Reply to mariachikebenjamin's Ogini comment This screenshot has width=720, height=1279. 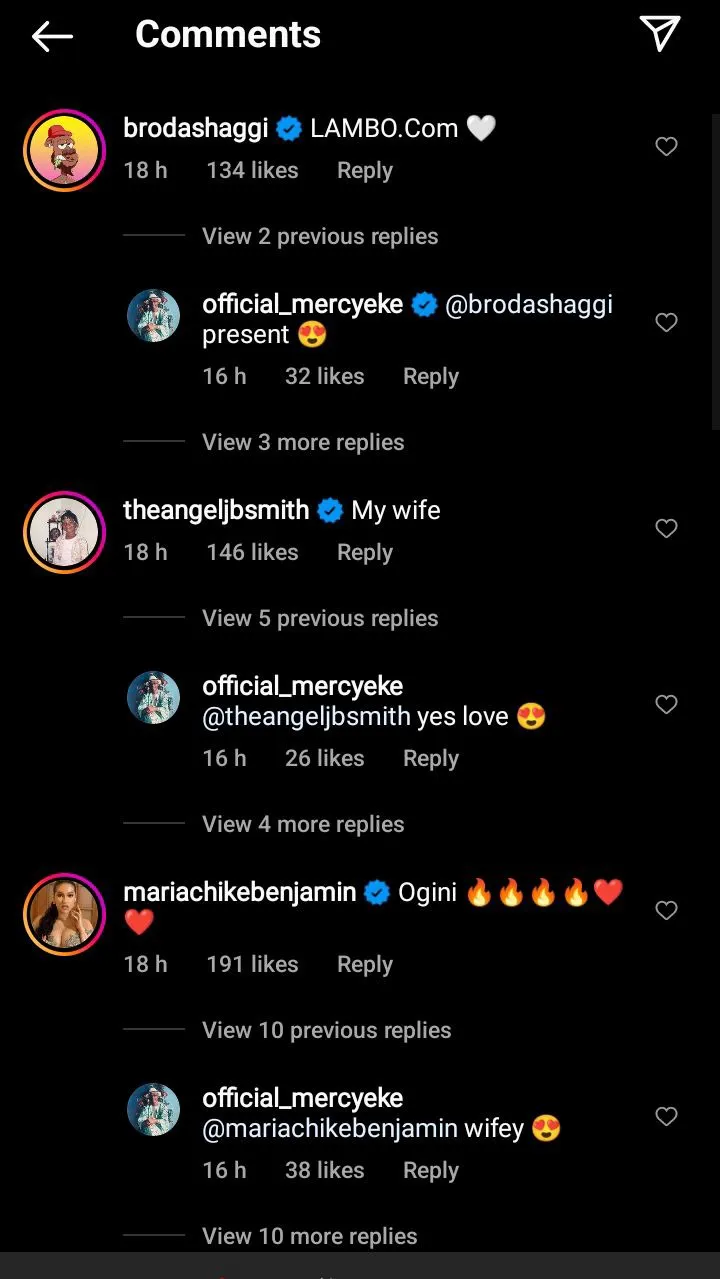point(364,965)
